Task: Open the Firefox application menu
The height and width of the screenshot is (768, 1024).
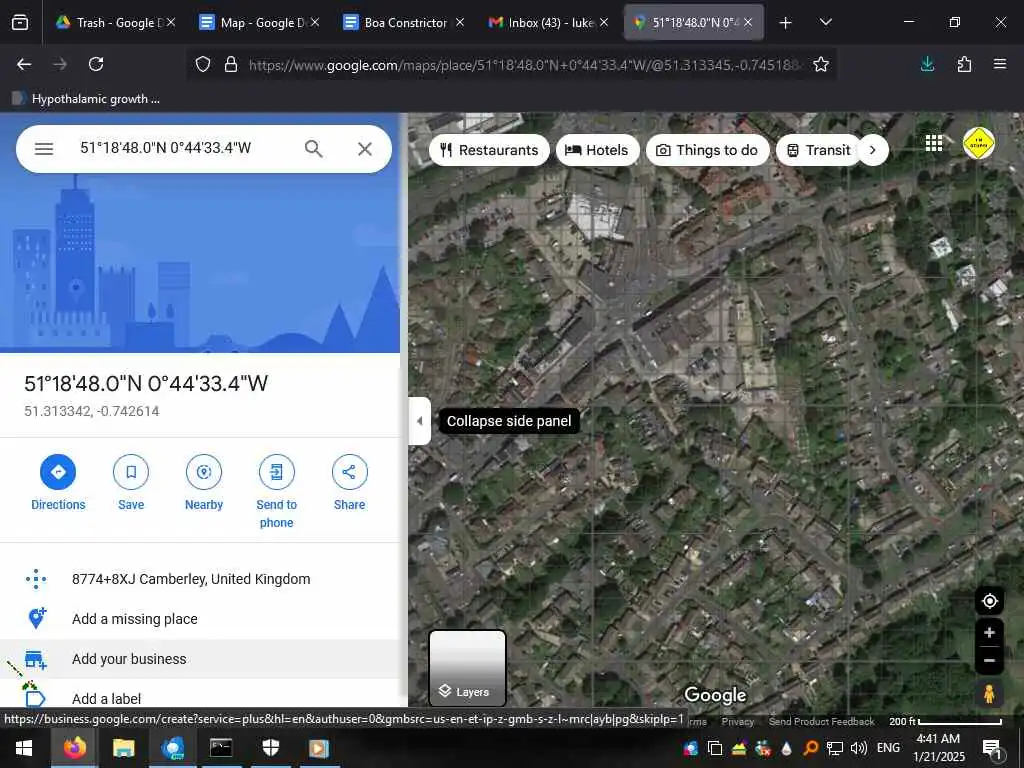Action: 1000,64
